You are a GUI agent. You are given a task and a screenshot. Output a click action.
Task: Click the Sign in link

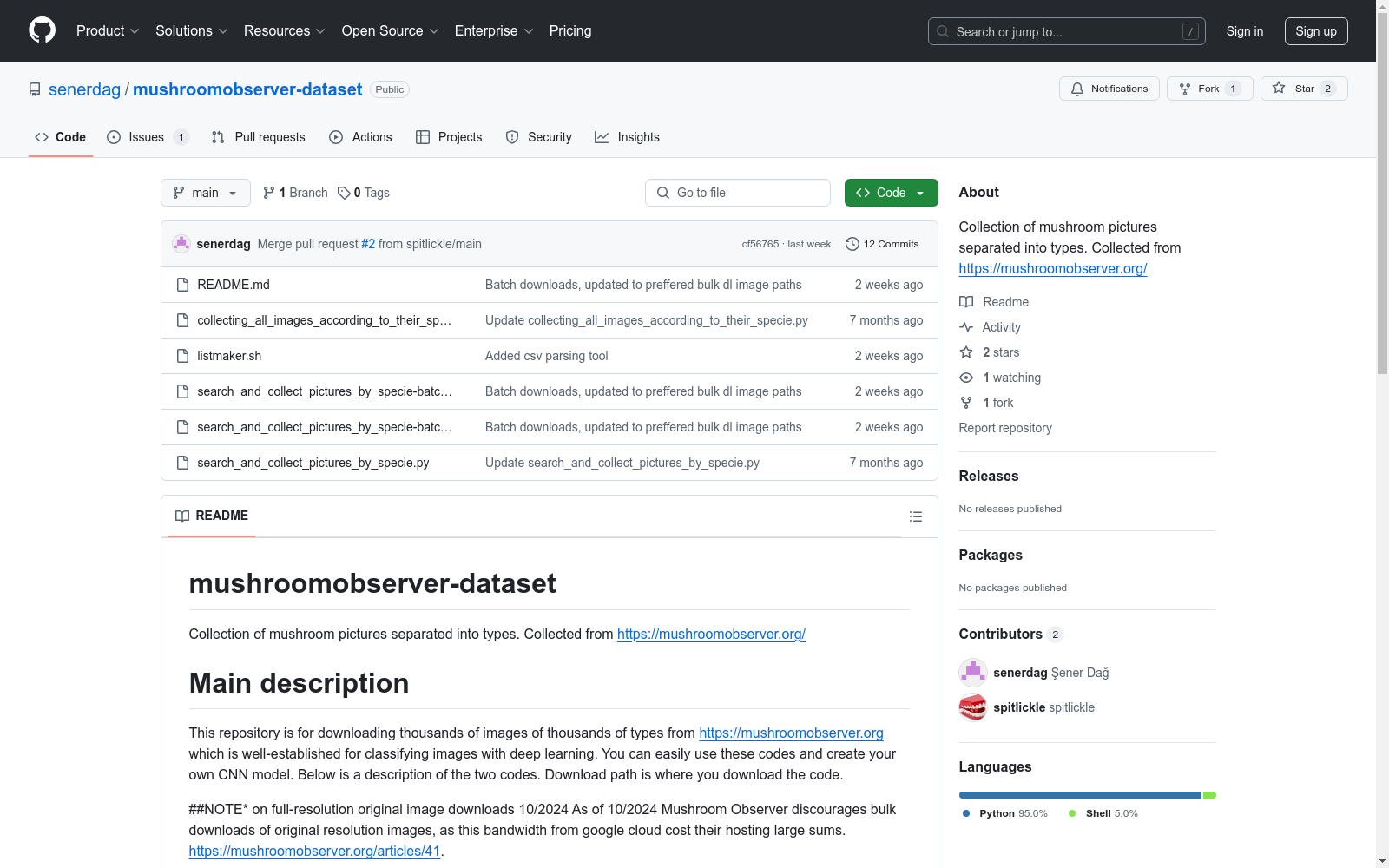click(x=1245, y=31)
